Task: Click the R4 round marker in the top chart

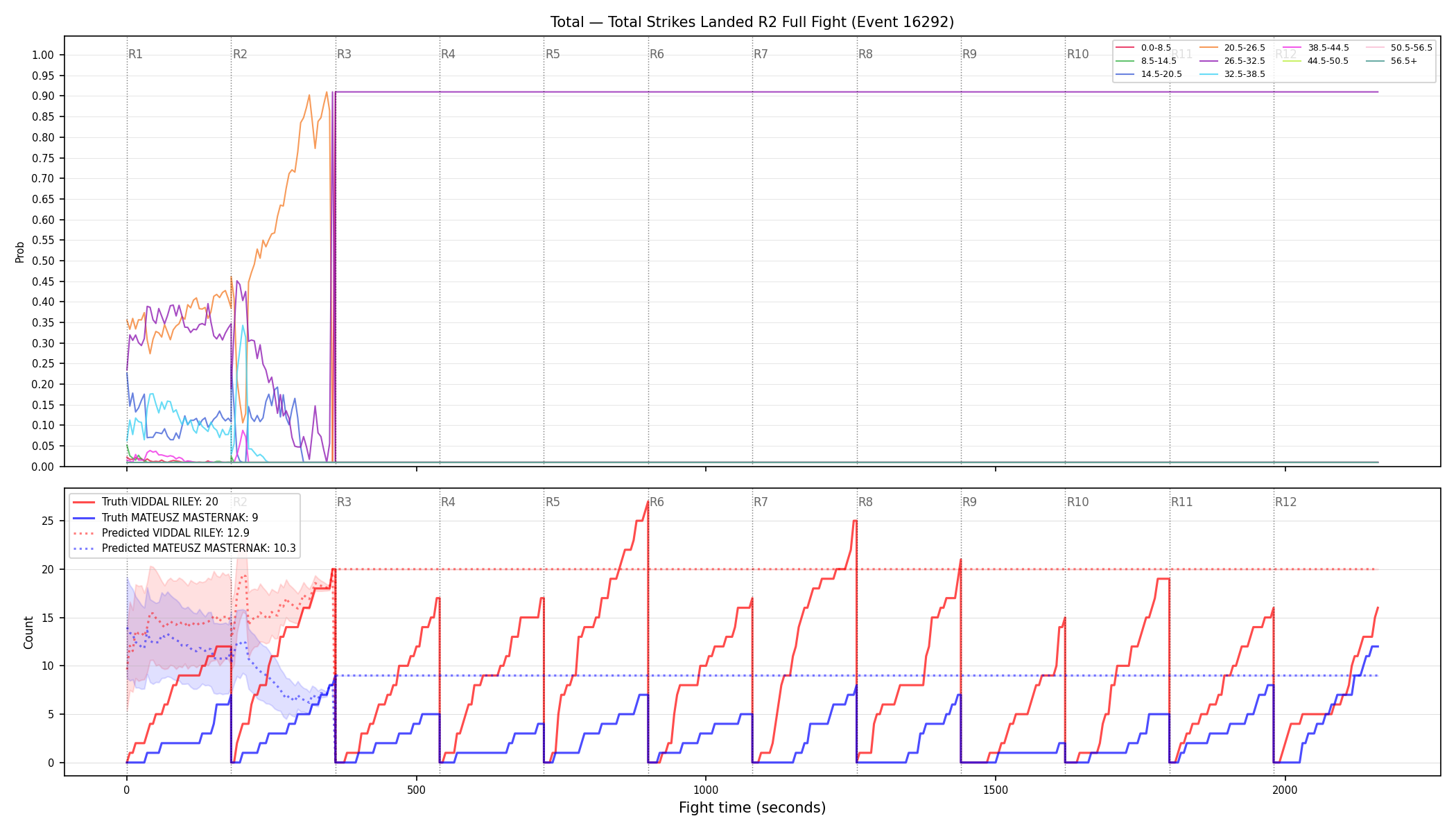Action: point(448,54)
